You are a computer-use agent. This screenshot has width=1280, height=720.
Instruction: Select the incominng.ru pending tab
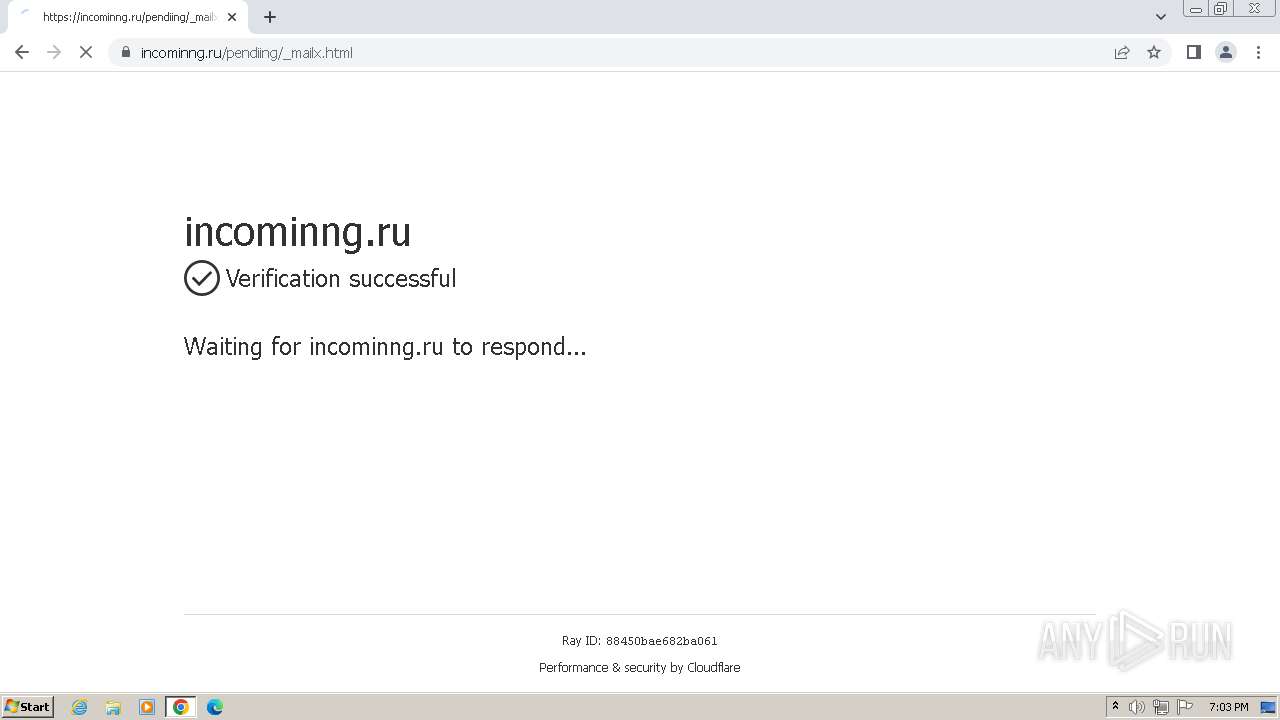click(x=128, y=17)
